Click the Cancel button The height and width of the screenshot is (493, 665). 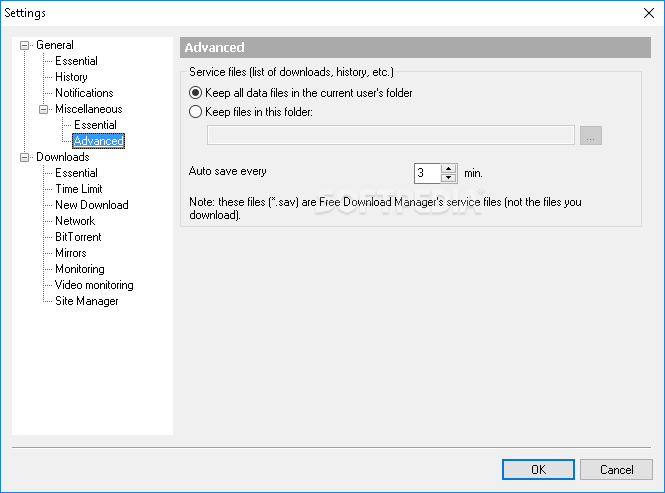coord(616,470)
